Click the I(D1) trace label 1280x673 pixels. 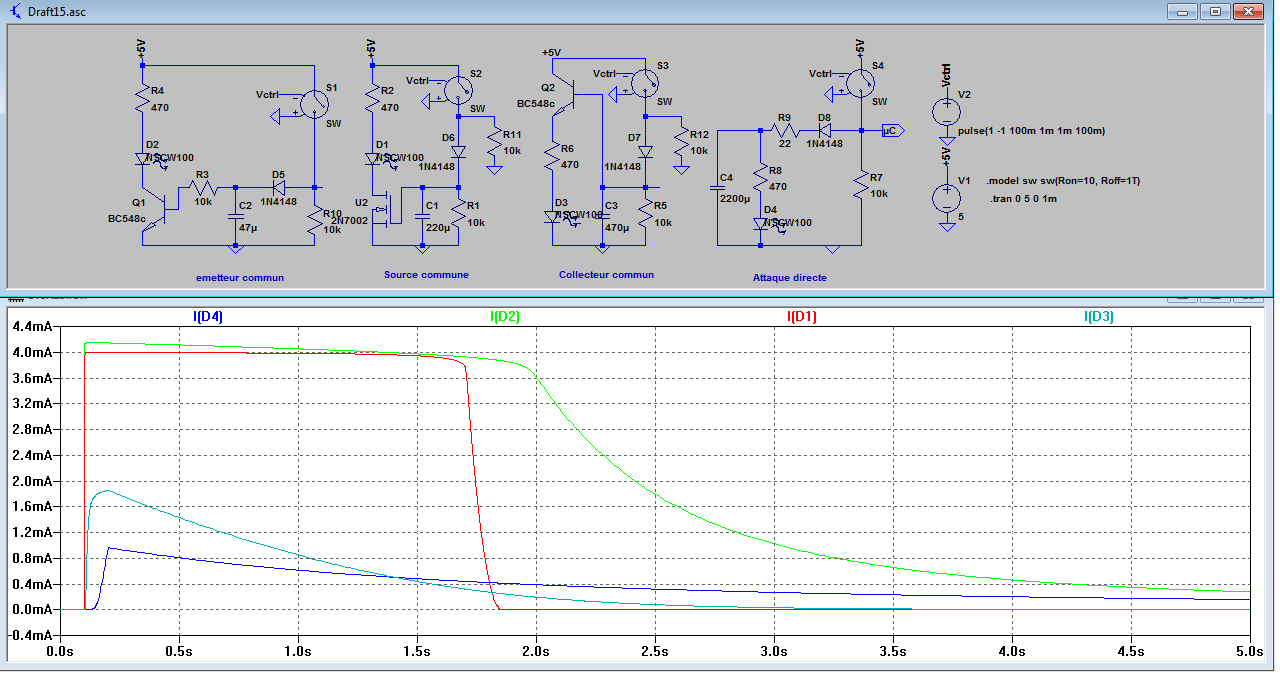[x=802, y=317]
